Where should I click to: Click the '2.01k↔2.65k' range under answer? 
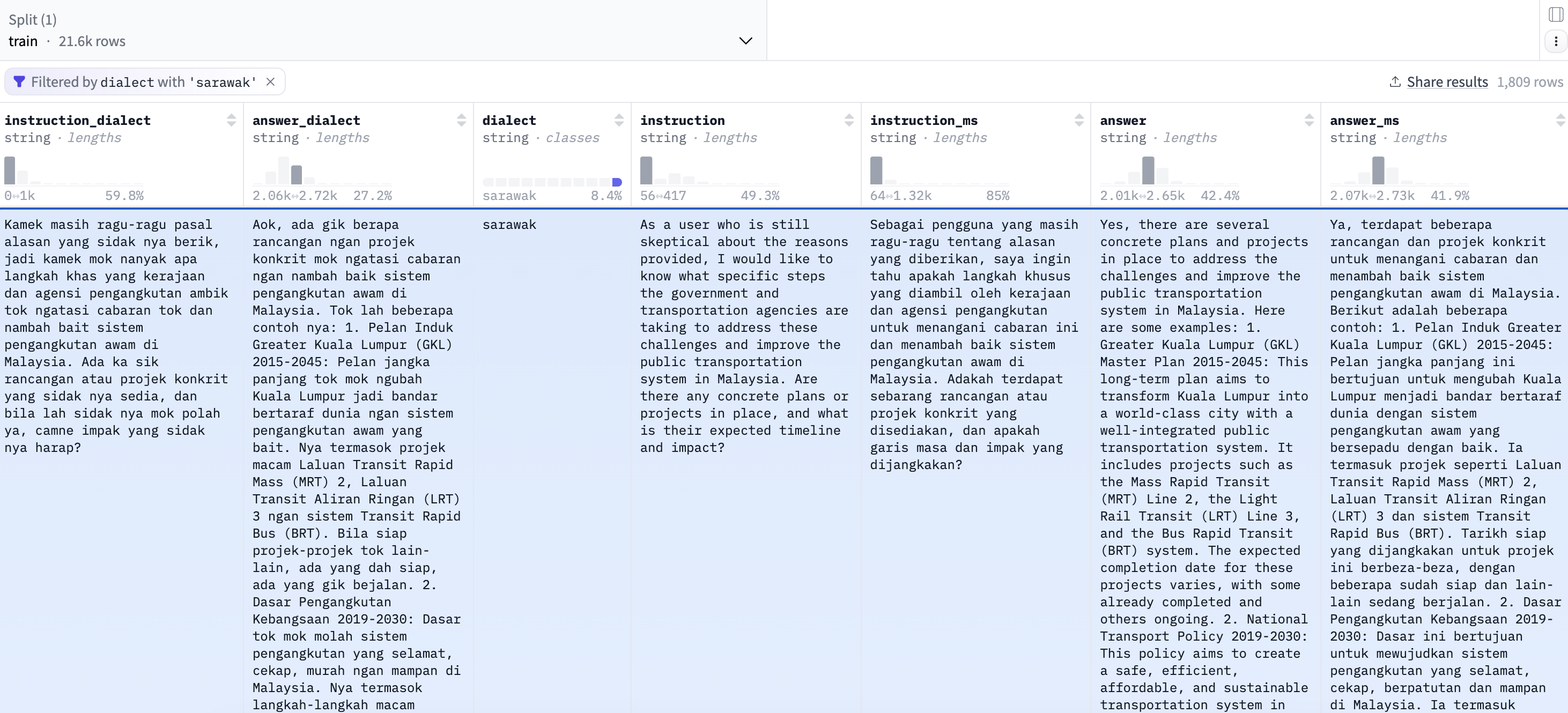click(x=1142, y=195)
